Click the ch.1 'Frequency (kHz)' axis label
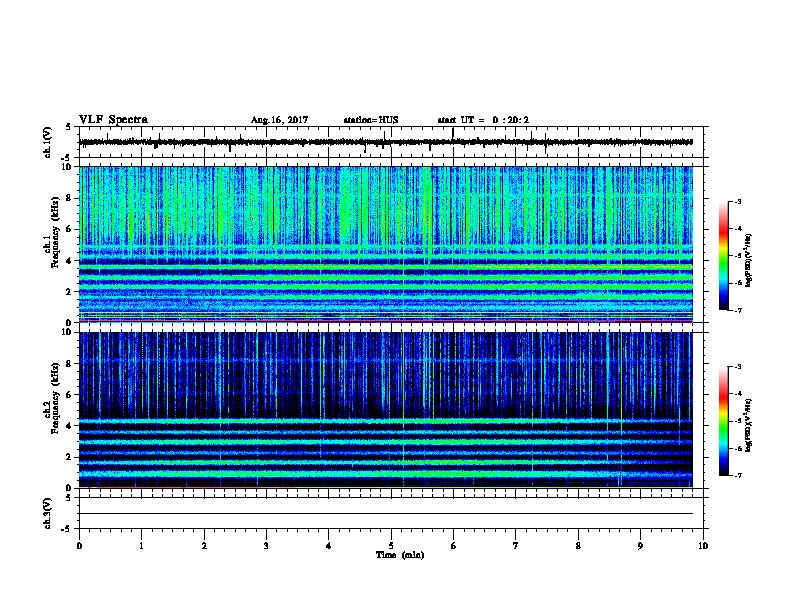Viewport: 792px width, 612px height. (x=55, y=233)
